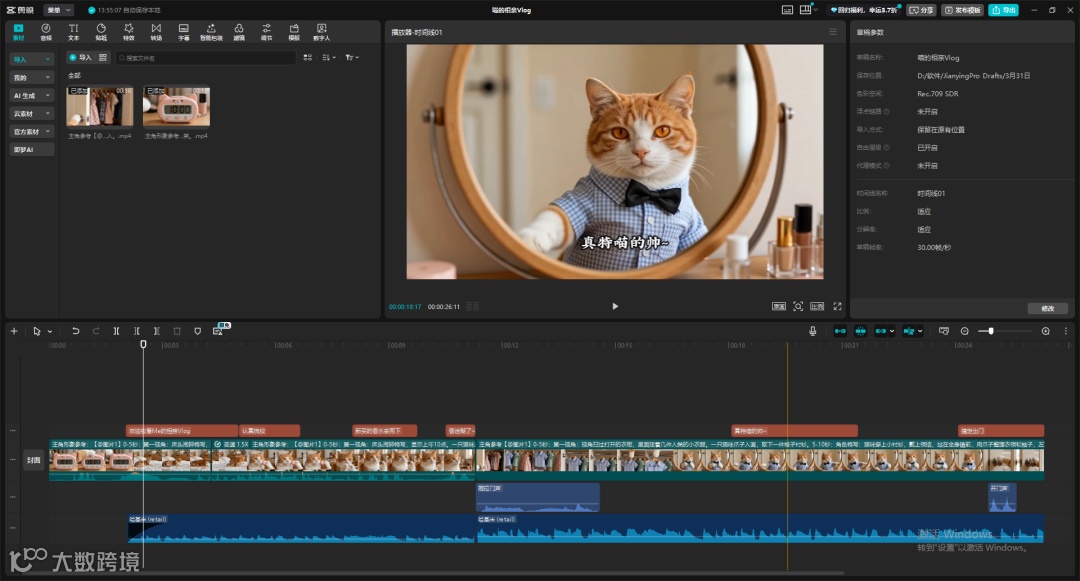The width and height of the screenshot is (1080, 581).
Task: Click the 导出 export button
Action: pyautogui.click(x=1003, y=10)
